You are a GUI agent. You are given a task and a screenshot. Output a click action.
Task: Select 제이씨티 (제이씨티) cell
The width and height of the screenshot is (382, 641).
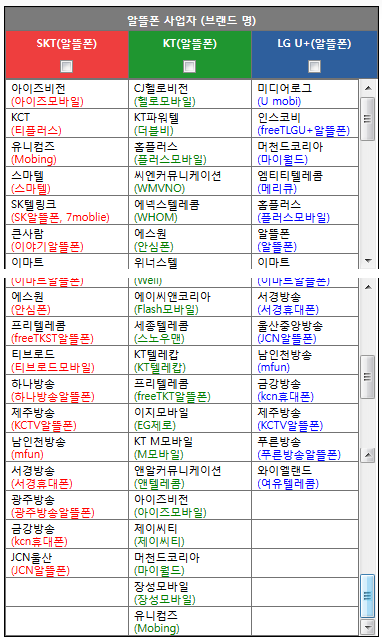[190, 534]
